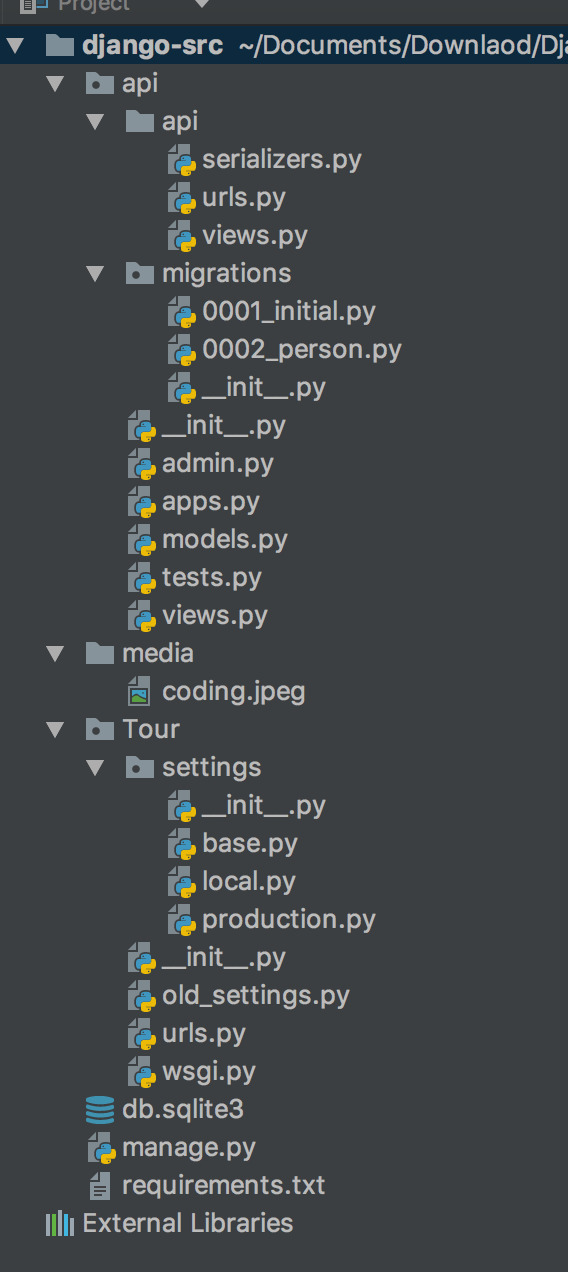Click the Python icon of api/api urls.py
The height and width of the screenshot is (1272, 568).
(x=181, y=198)
